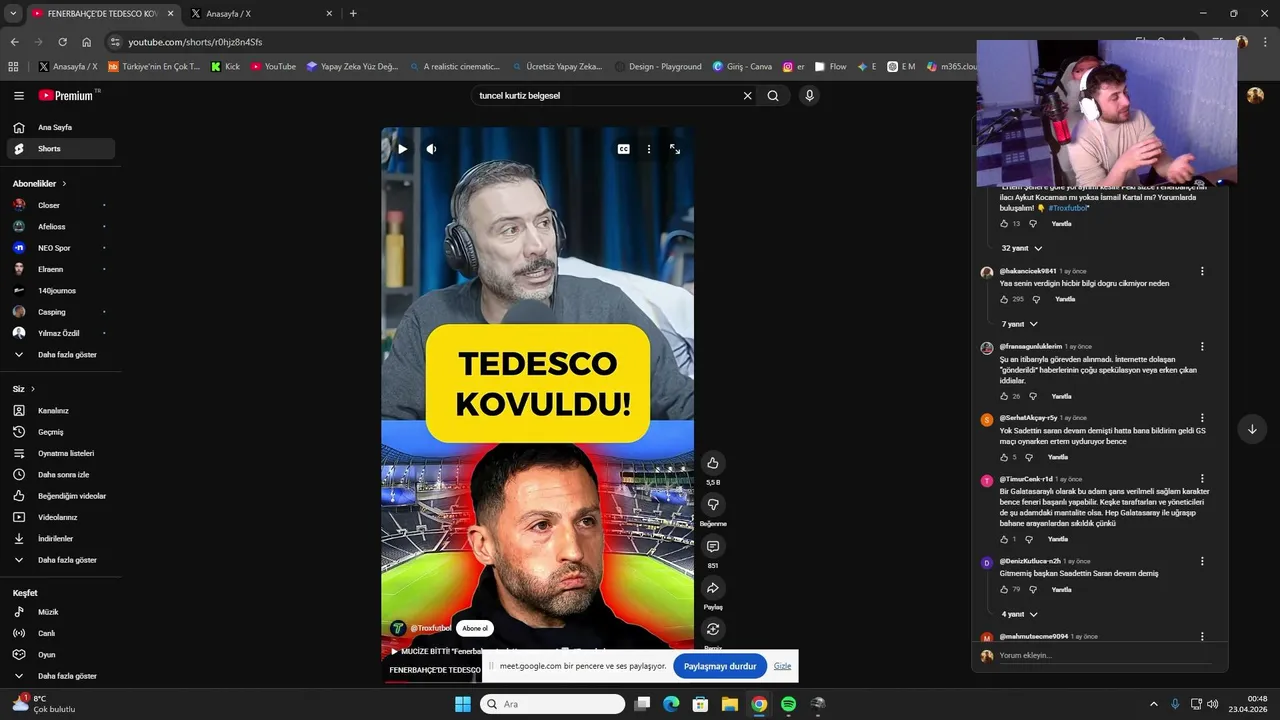Open İndirilenler downloads in the sidebar
Image resolution: width=1280 pixels, height=720 pixels.
(62, 539)
